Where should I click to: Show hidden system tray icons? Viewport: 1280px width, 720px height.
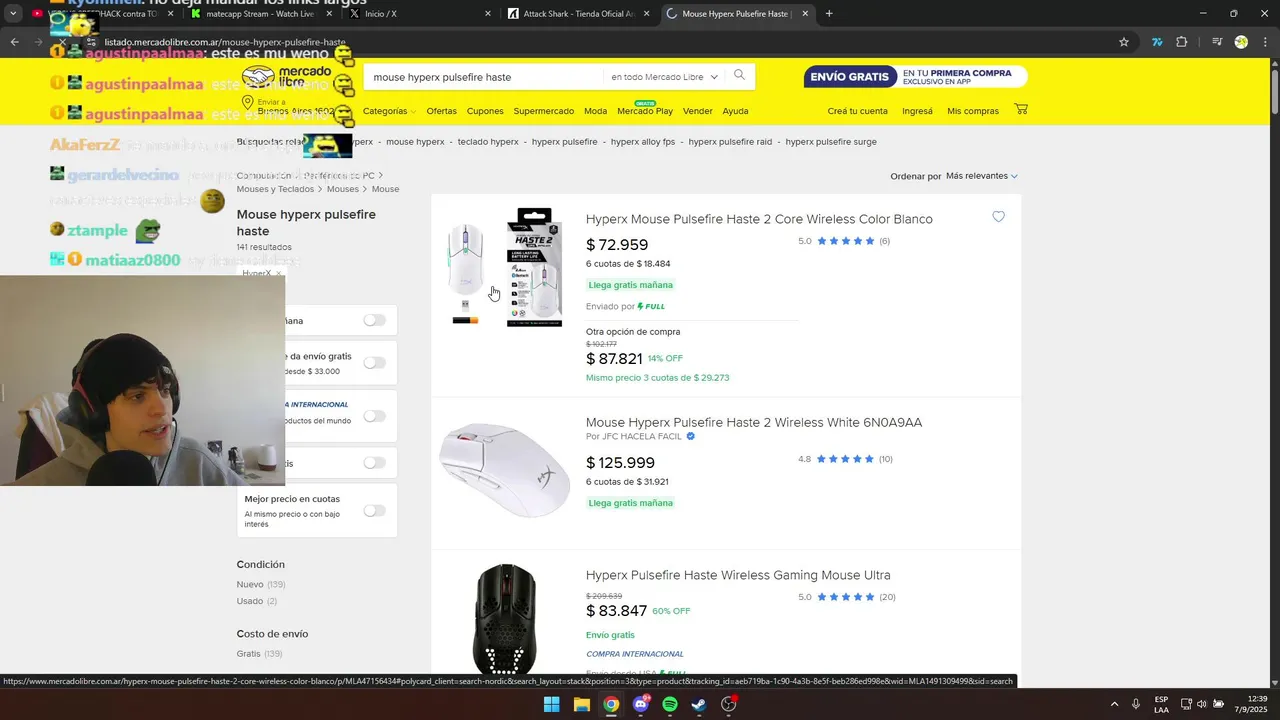1114,704
